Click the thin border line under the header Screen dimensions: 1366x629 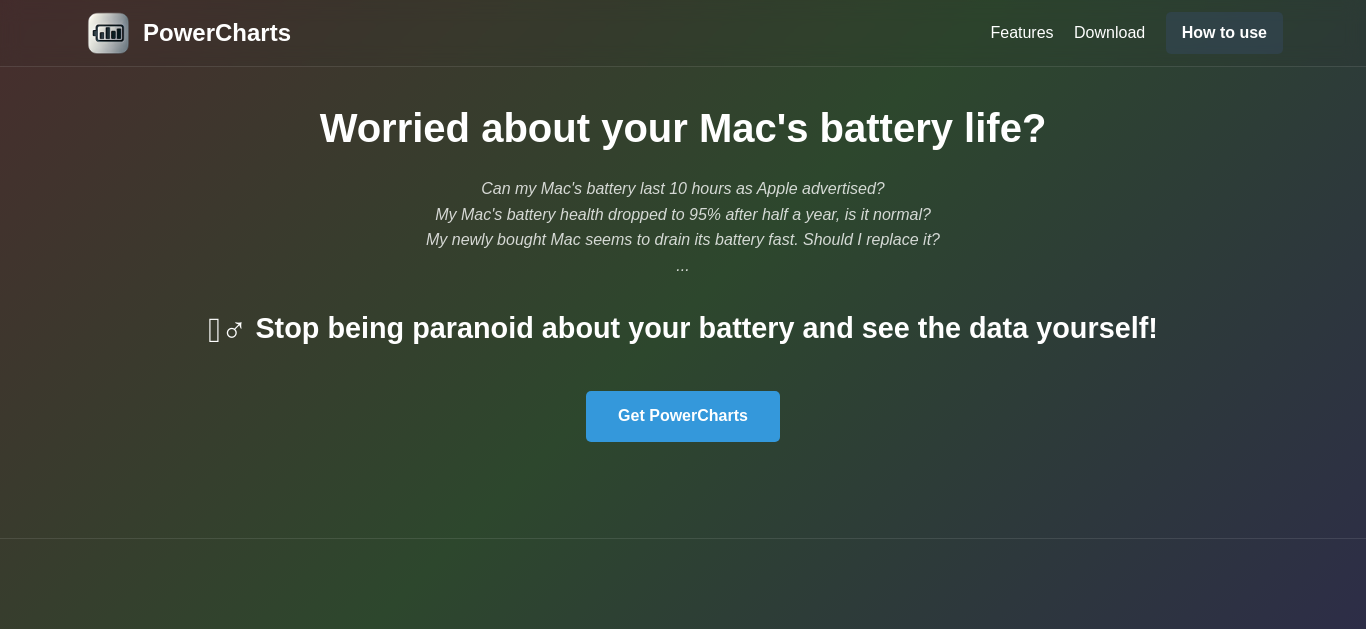[x=683, y=66]
